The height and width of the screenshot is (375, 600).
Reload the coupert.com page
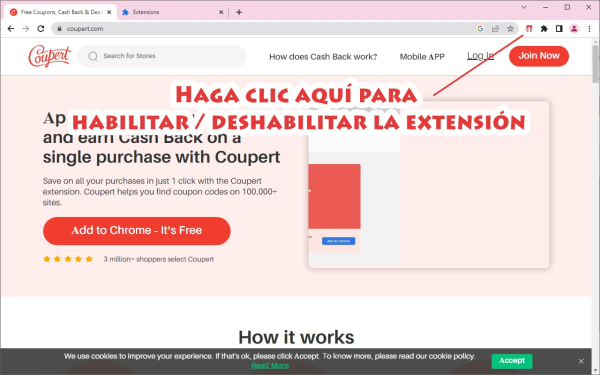tap(41, 29)
